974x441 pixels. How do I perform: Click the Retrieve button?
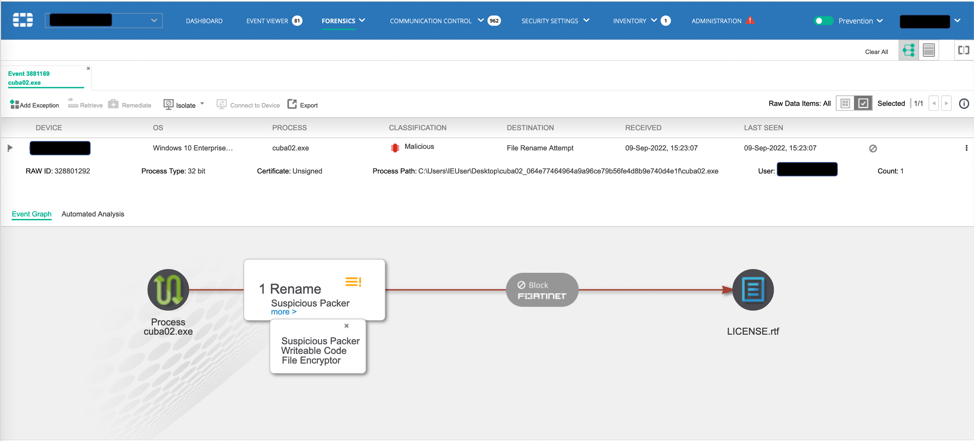click(x=84, y=105)
